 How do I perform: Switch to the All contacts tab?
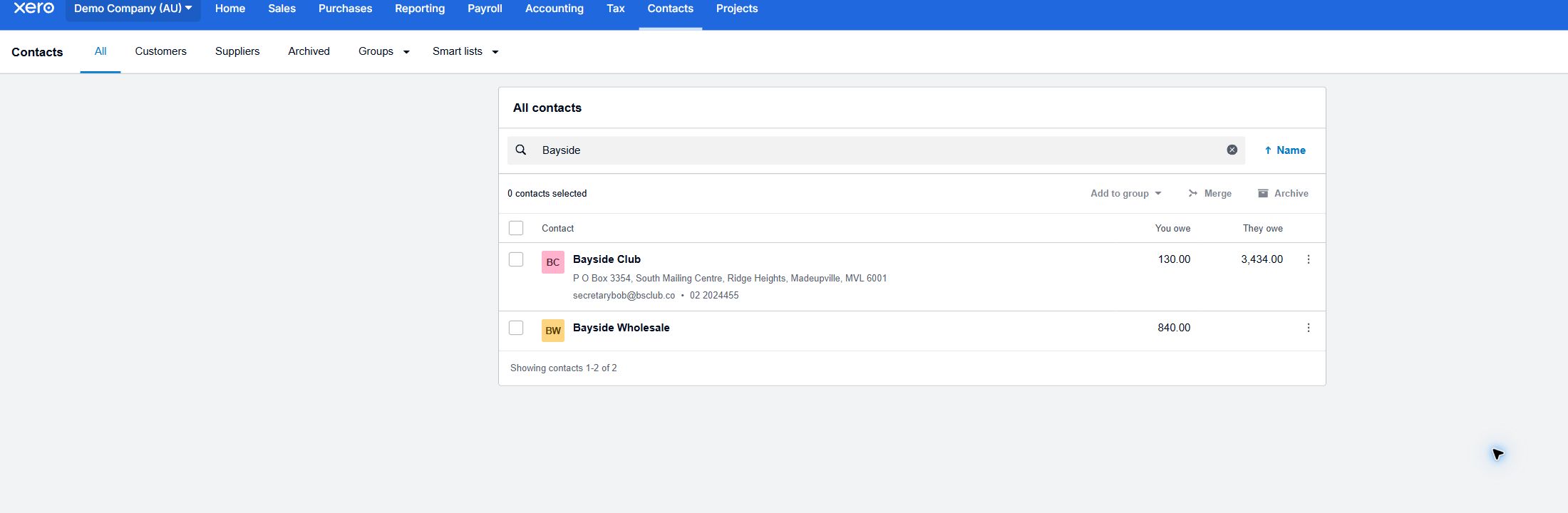point(100,51)
